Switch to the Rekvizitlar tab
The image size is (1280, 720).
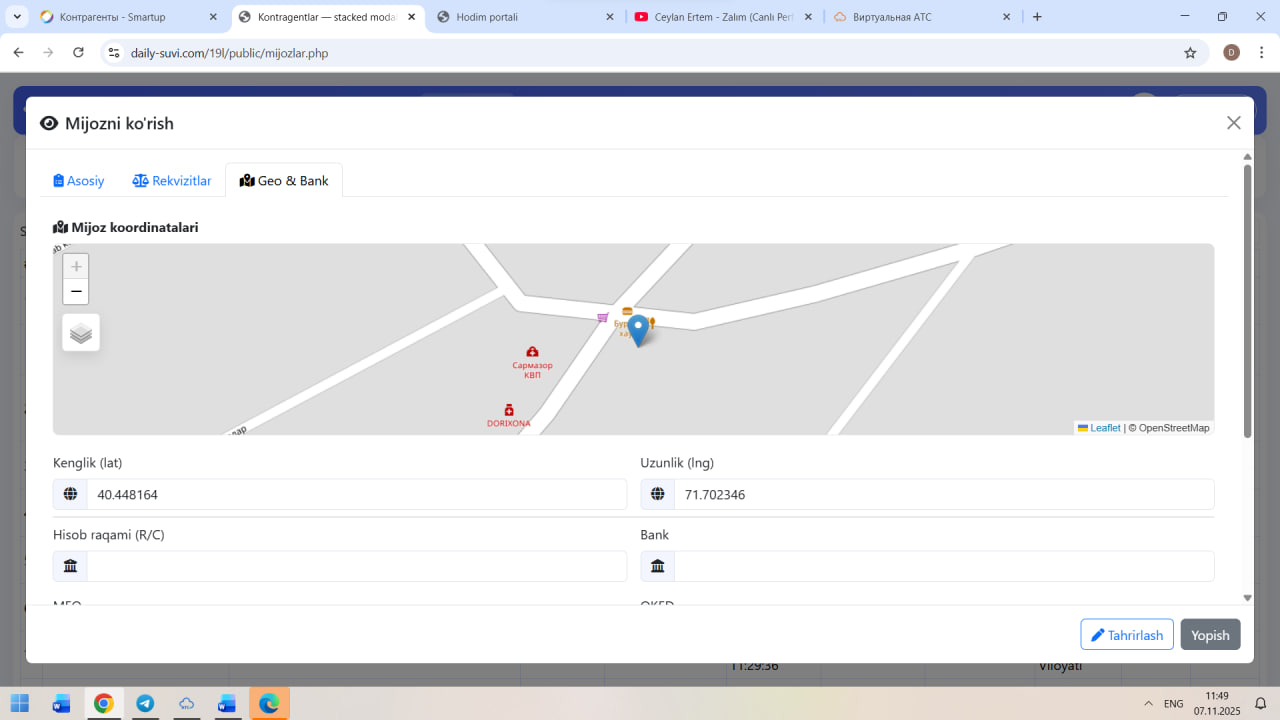(x=172, y=181)
